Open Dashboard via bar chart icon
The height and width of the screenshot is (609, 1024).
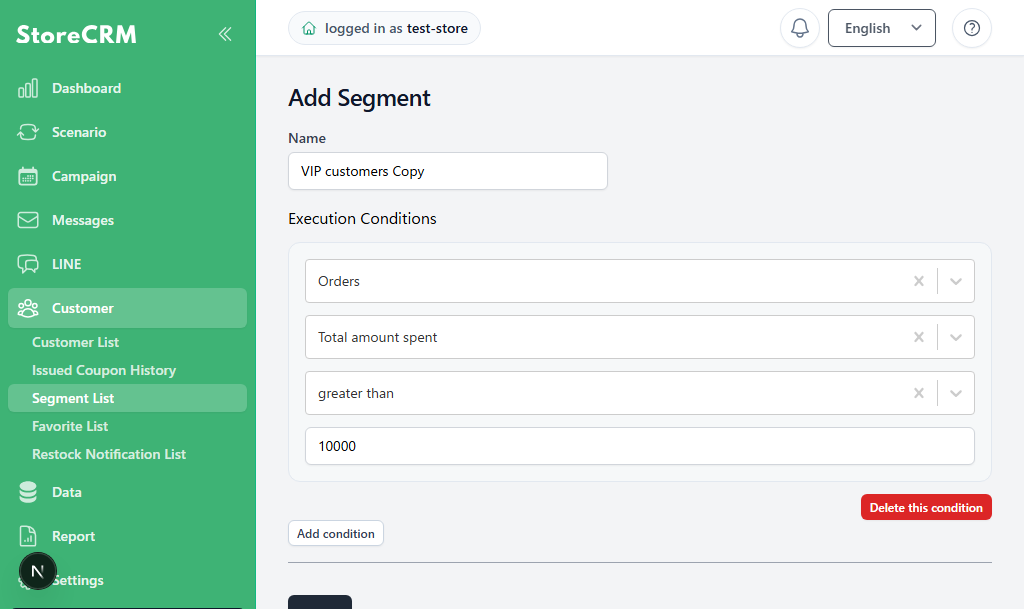[x=28, y=88]
